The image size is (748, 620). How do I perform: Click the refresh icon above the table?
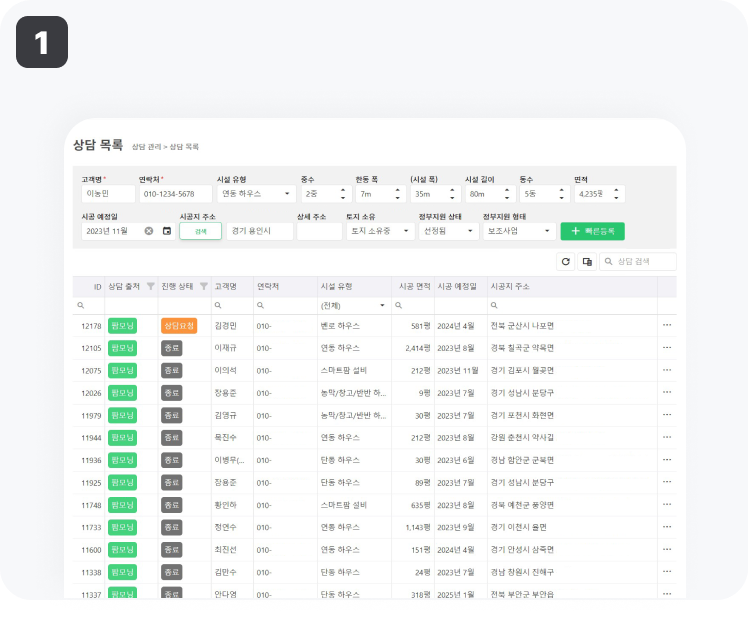tap(566, 261)
